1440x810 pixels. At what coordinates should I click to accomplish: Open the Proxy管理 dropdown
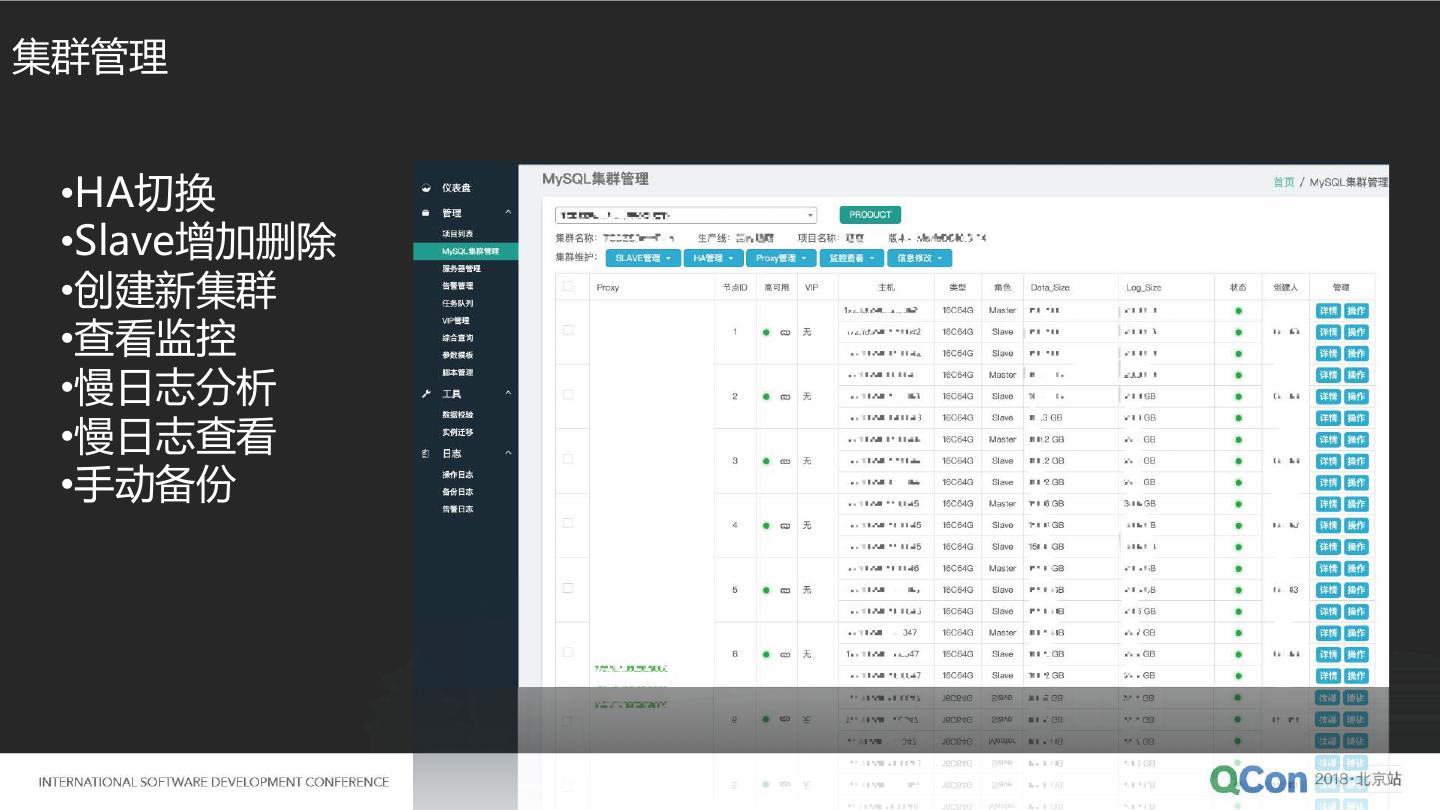point(781,258)
